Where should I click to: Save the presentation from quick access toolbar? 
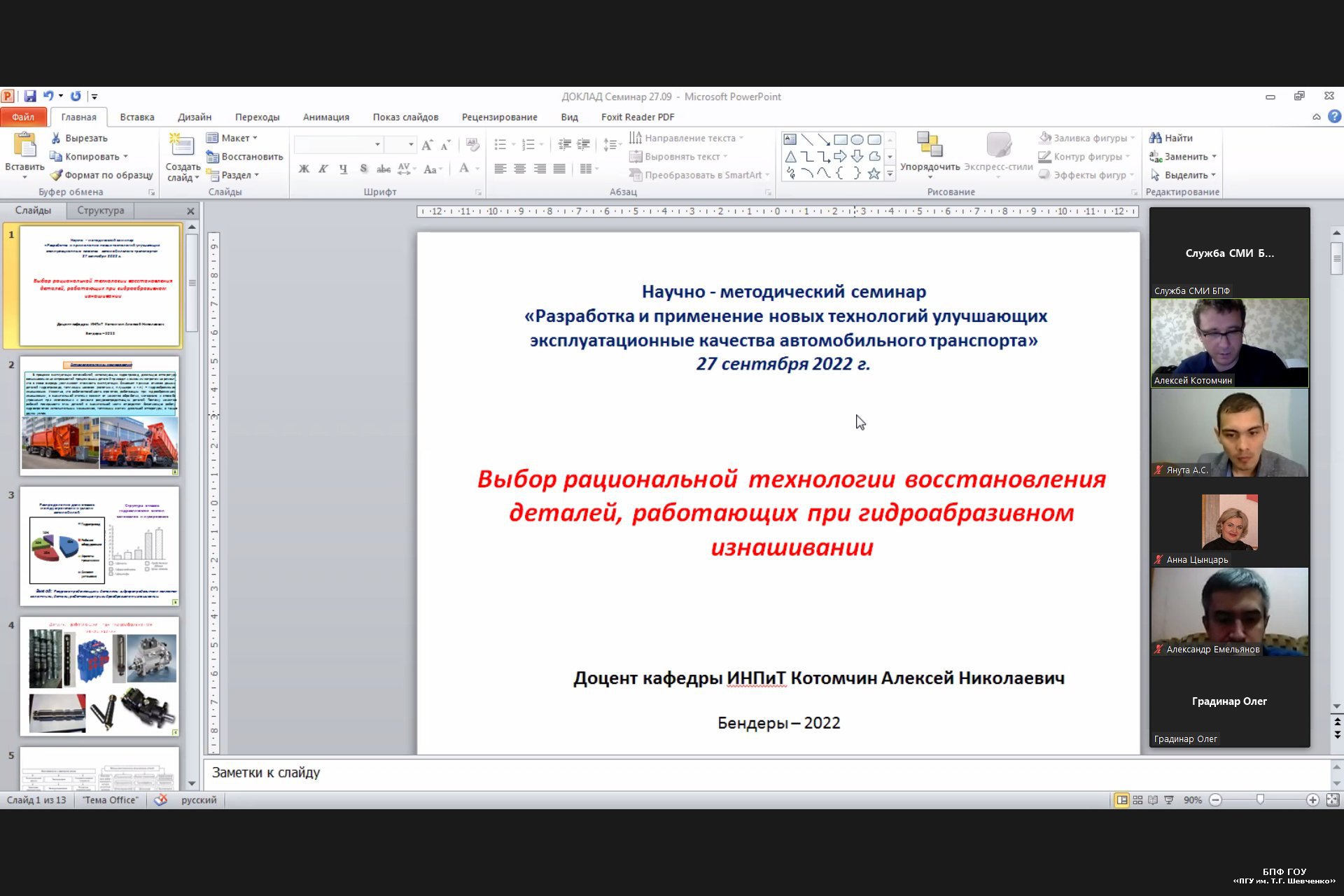[30, 97]
